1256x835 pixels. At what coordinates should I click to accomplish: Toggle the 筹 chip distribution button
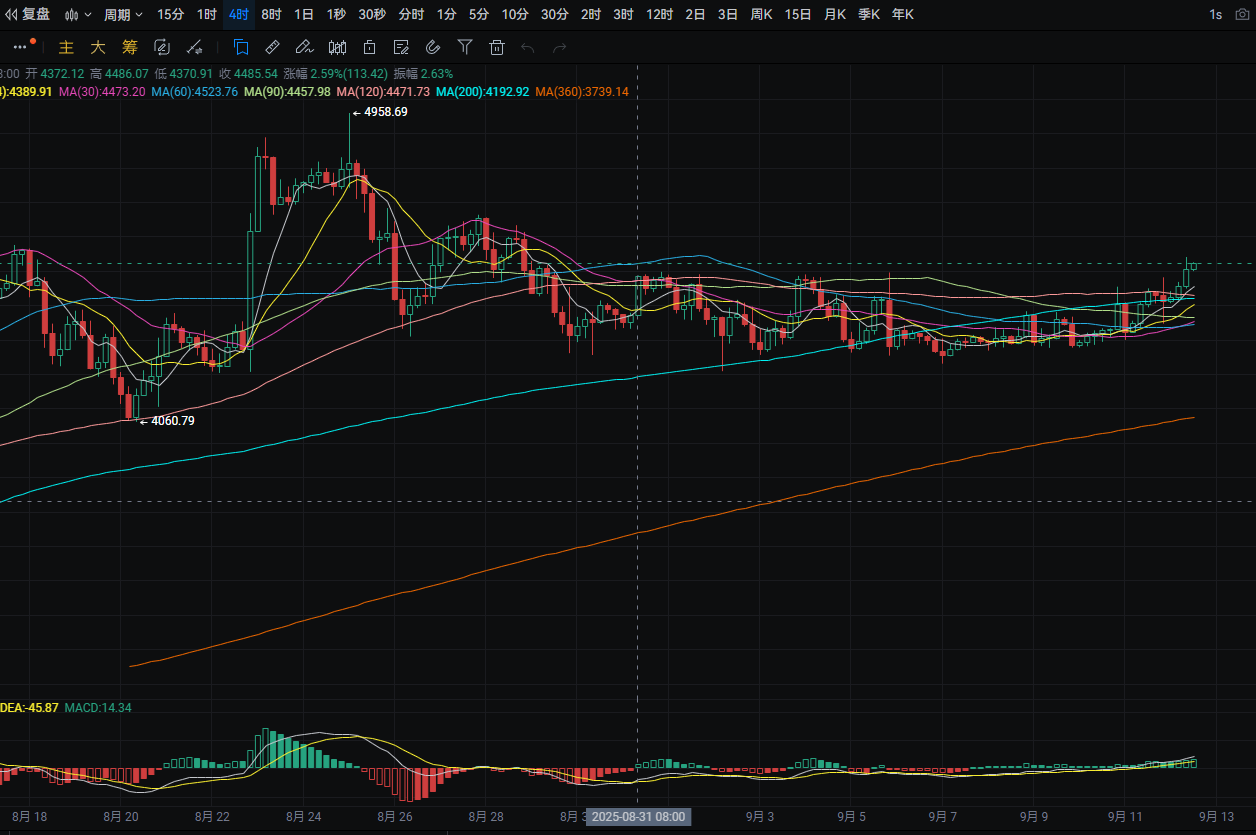click(130, 47)
